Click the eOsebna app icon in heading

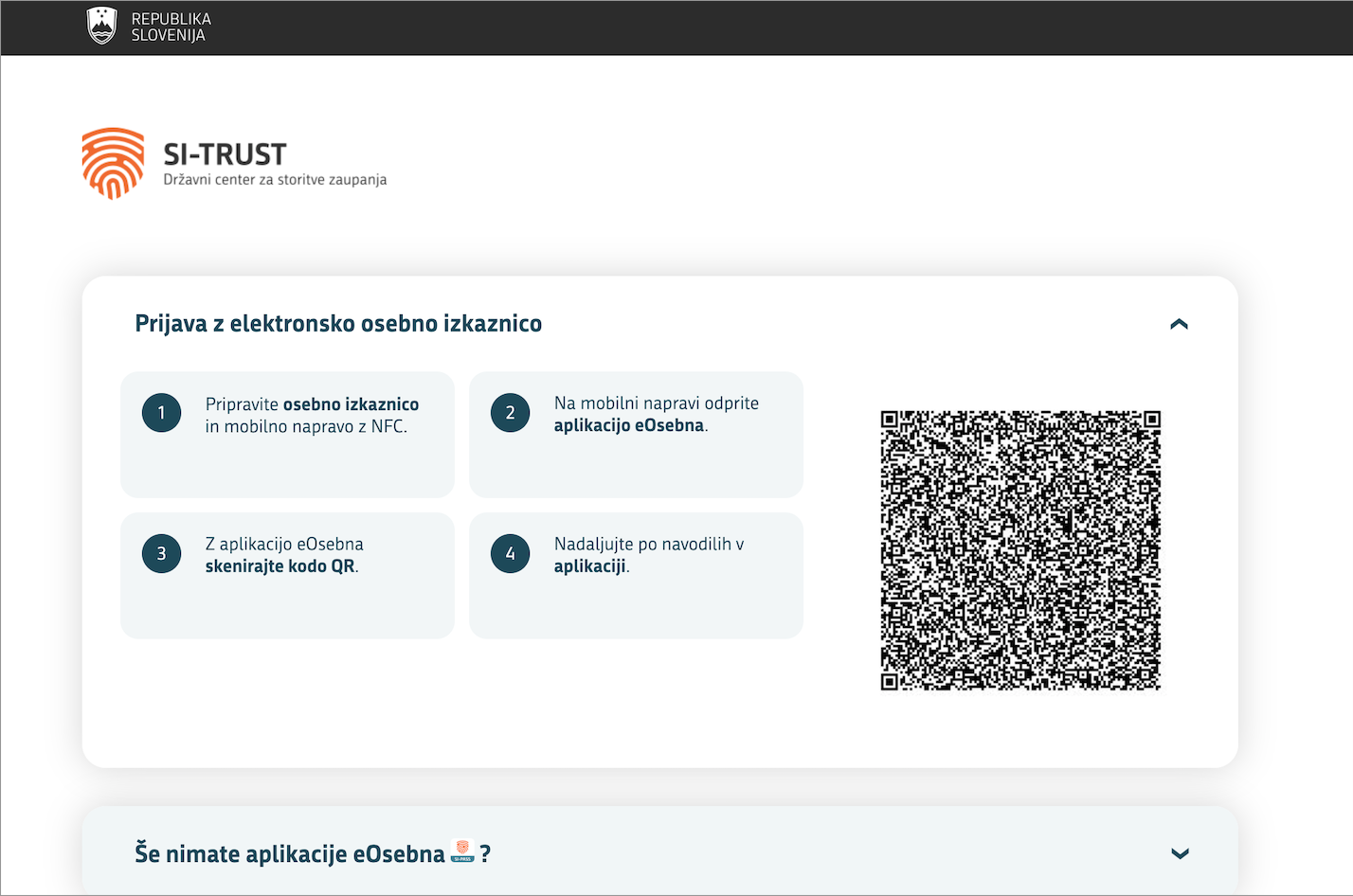tap(462, 851)
